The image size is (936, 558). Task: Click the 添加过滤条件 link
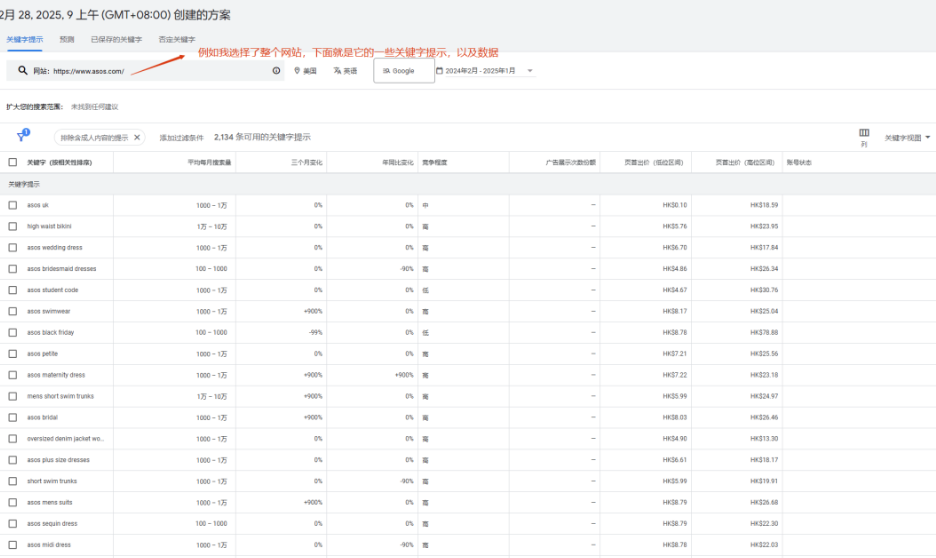coord(181,137)
